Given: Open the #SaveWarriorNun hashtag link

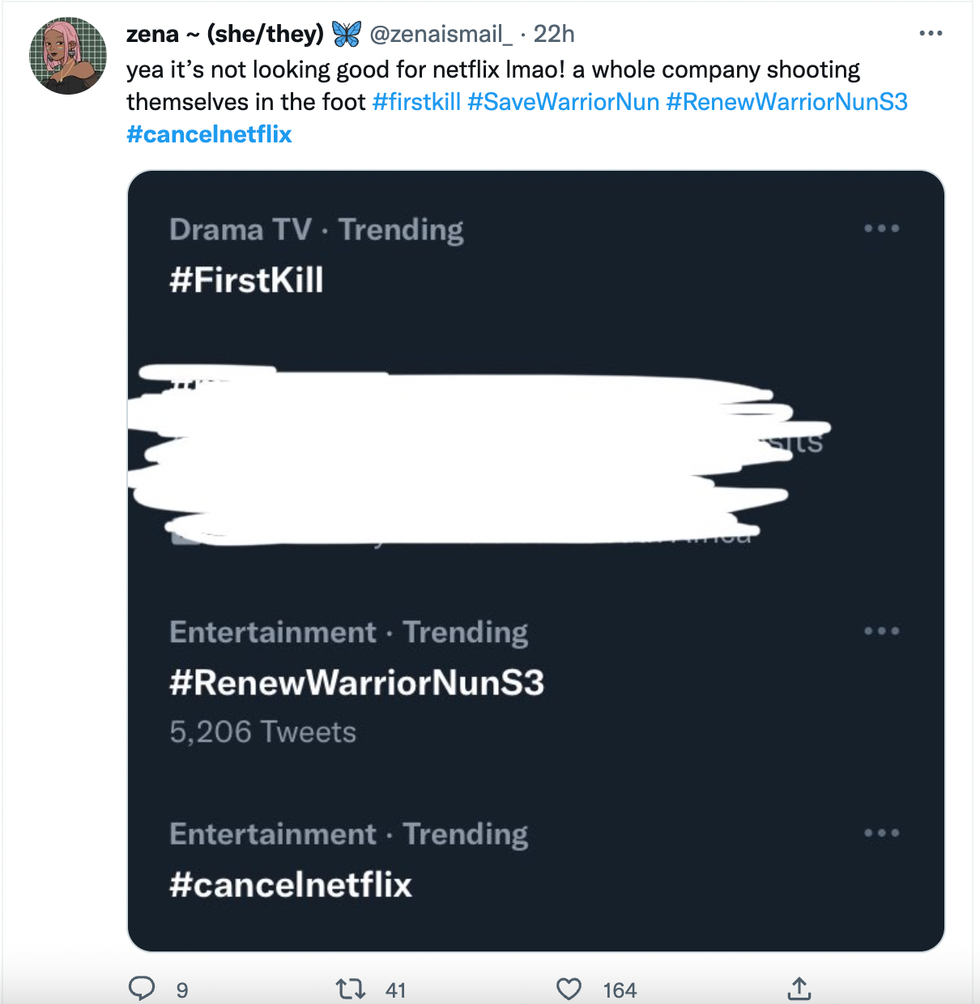Looking at the screenshot, I should tap(563, 102).
